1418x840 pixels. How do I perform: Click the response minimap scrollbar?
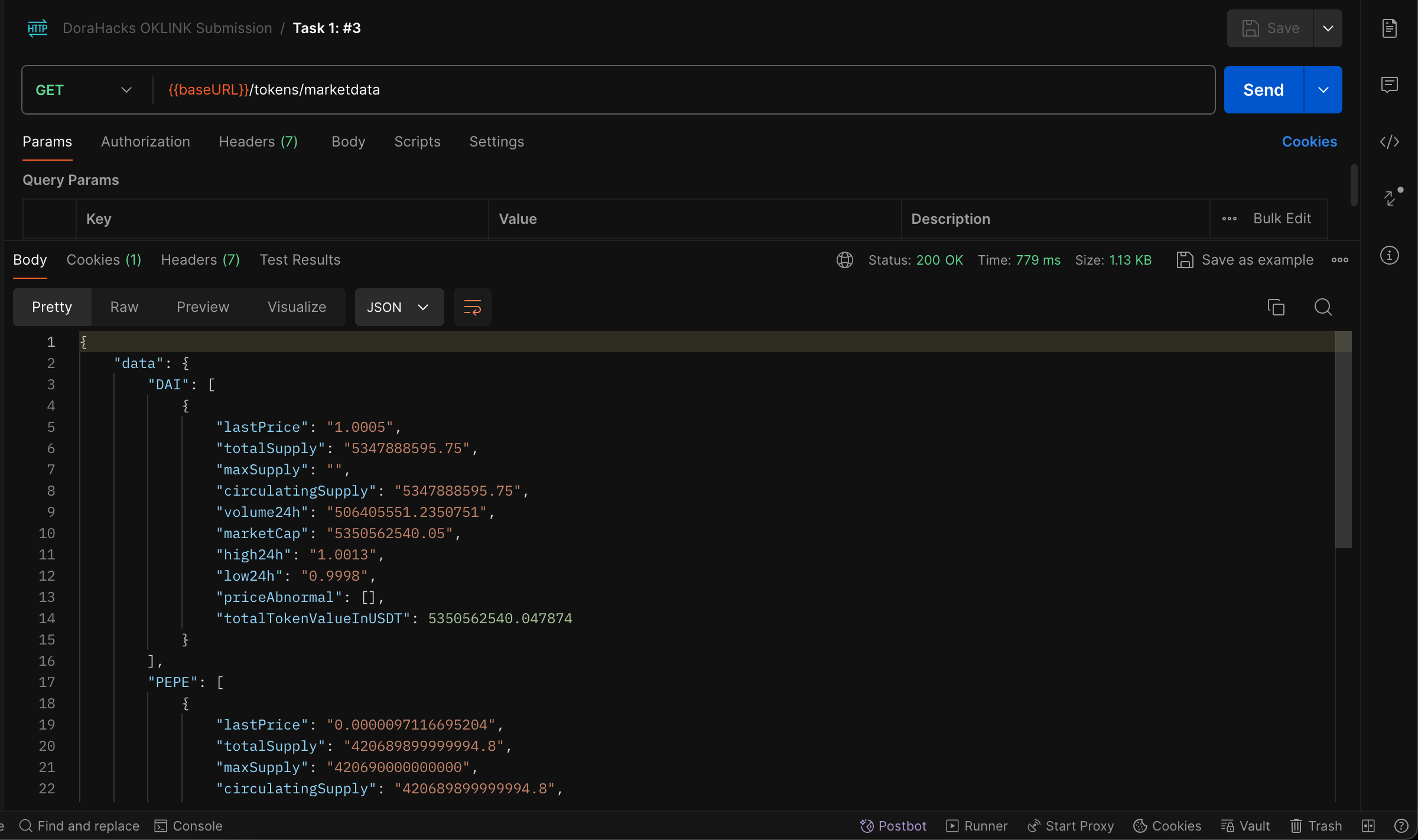tap(1343, 439)
